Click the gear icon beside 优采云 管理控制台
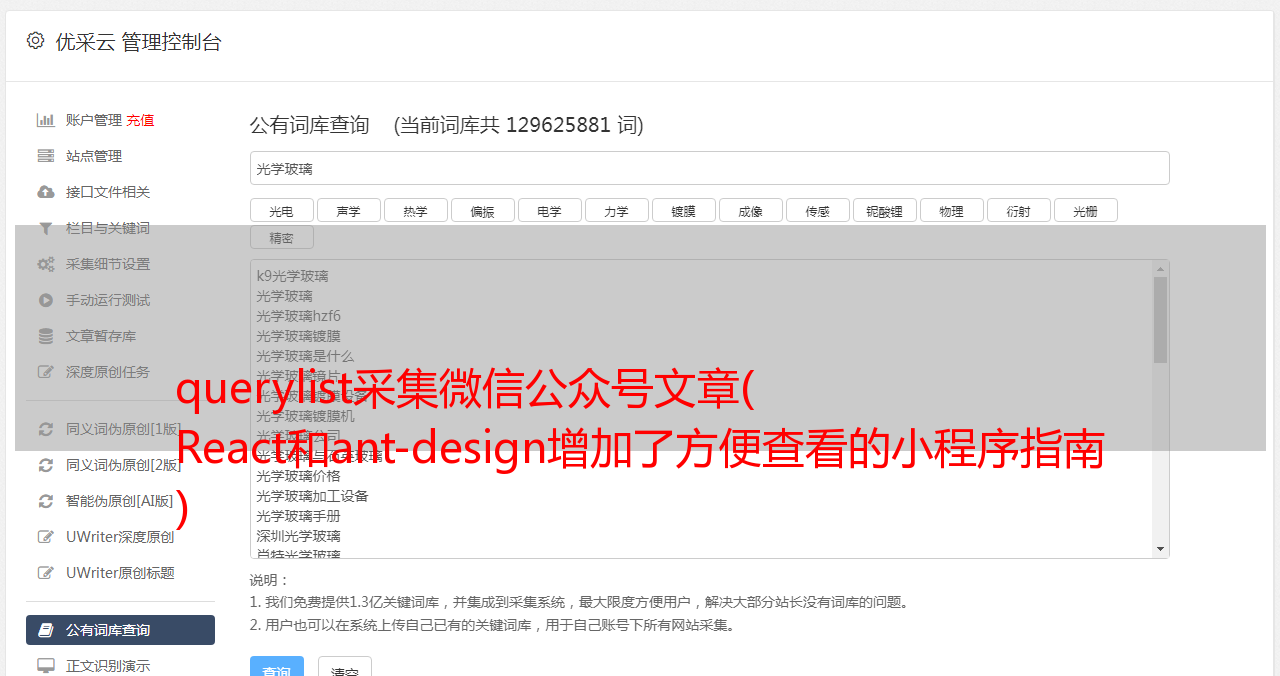The height and width of the screenshot is (676, 1280). click(x=36, y=41)
